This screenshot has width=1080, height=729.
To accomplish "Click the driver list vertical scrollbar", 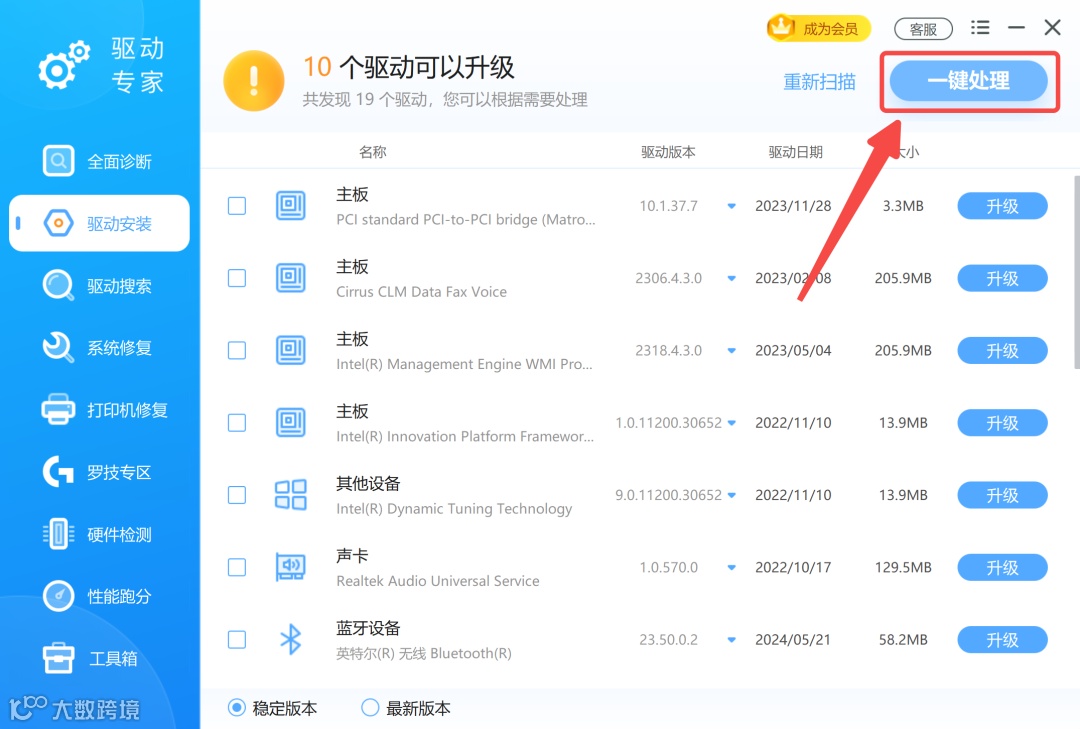I will coord(1077,272).
